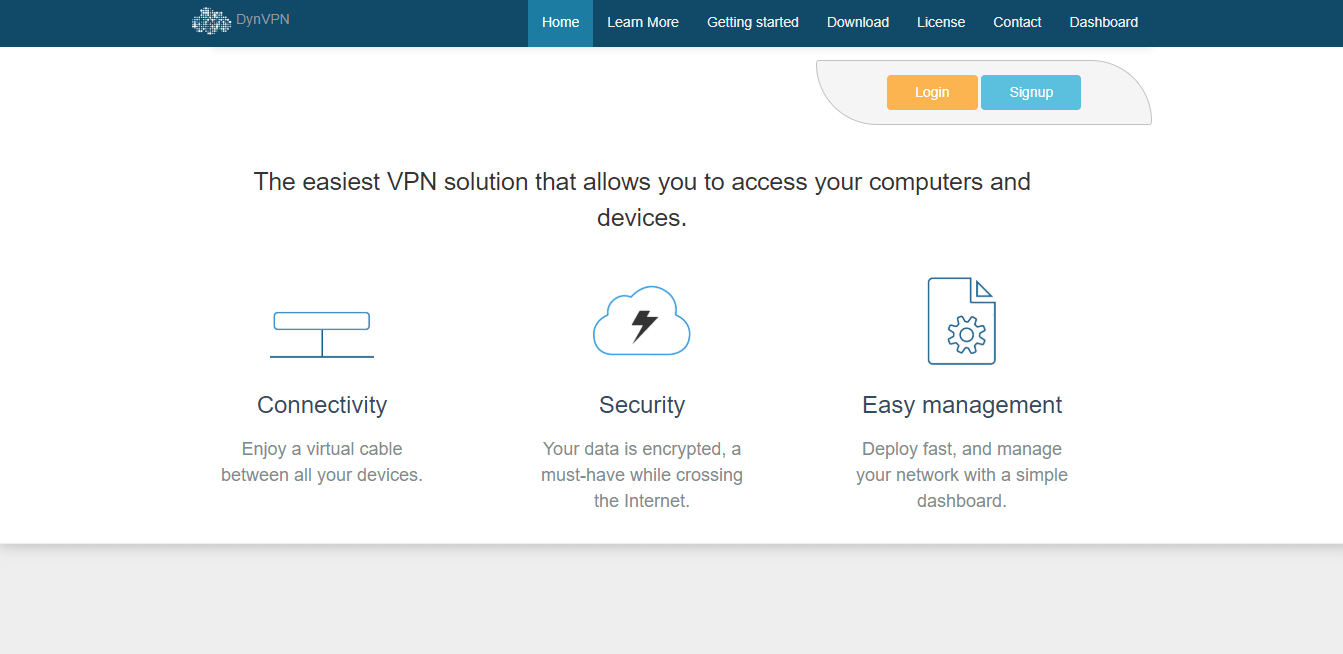This screenshot has height=654, width=1343.
Task: Click the orange Login button
Action: [x=932, y=92]
